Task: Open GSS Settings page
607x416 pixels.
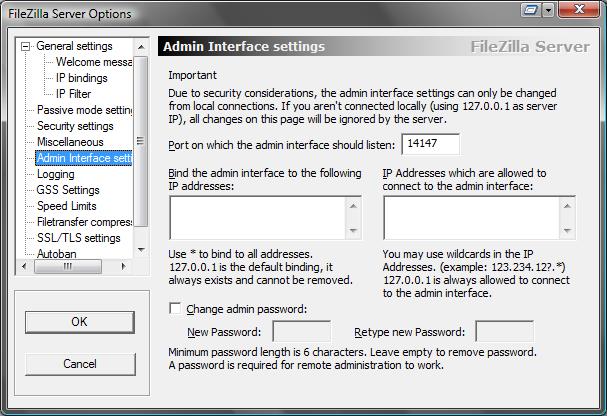Action: 68,190
